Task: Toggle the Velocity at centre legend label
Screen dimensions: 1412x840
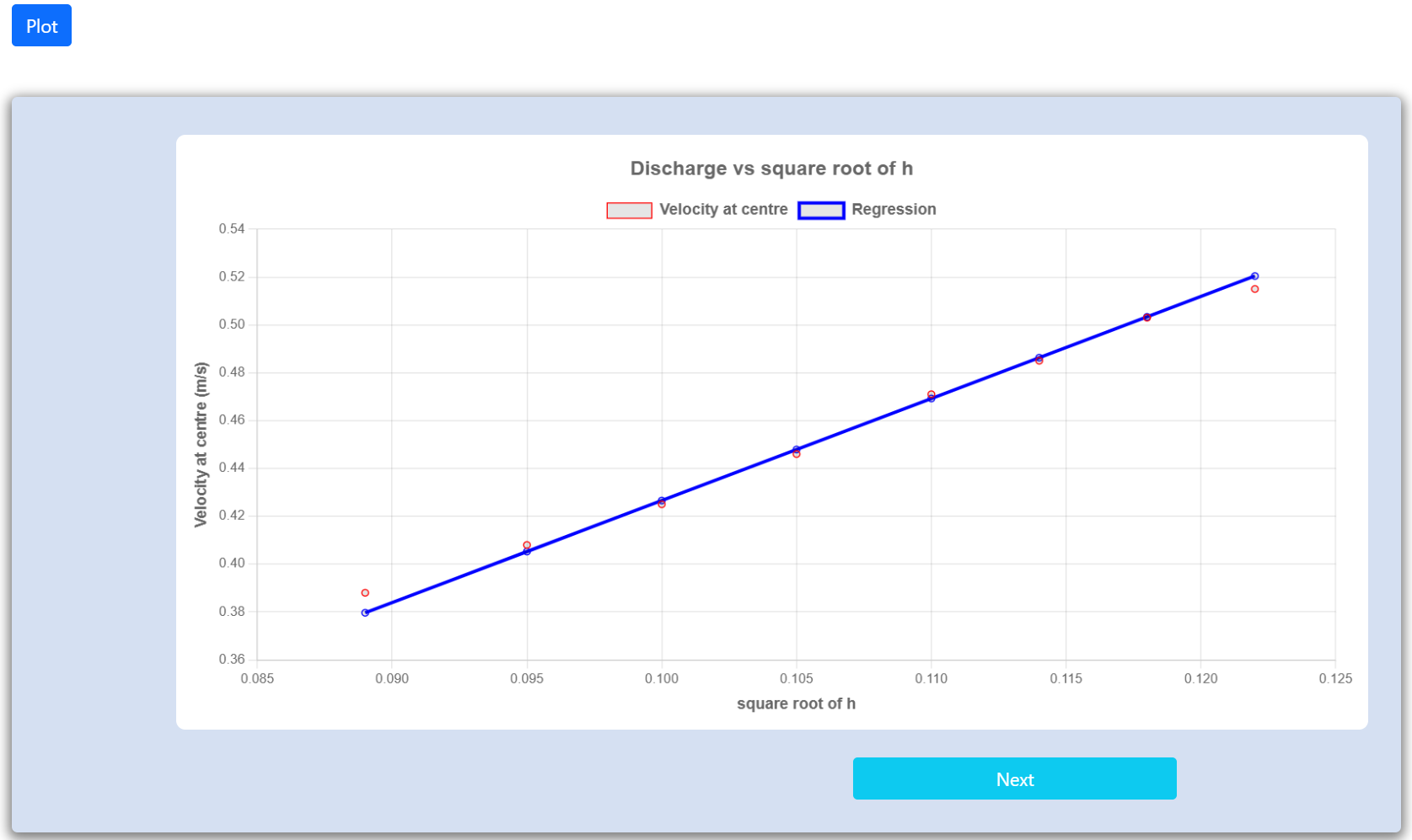Action: coord(723,210)
